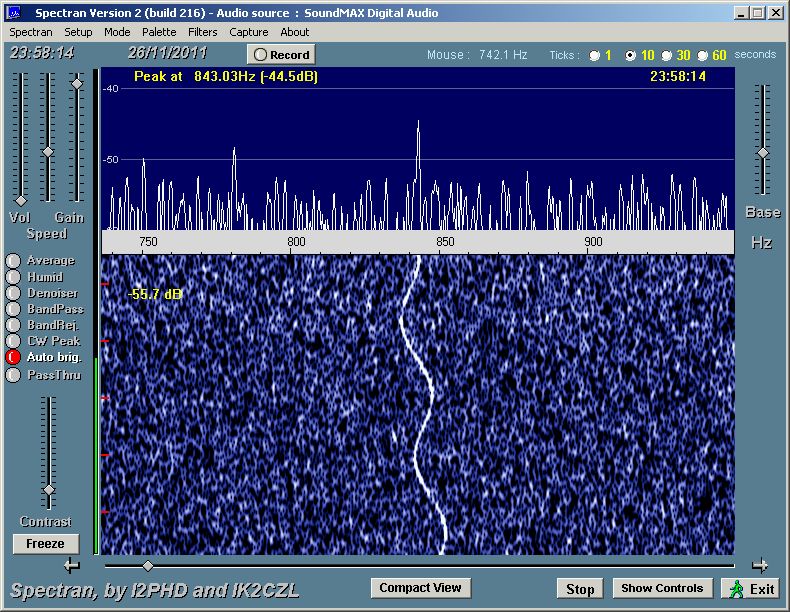Enable the BandPass filter toggle
790x612 pixels.
pyautogui.click(x=13, y=309)
